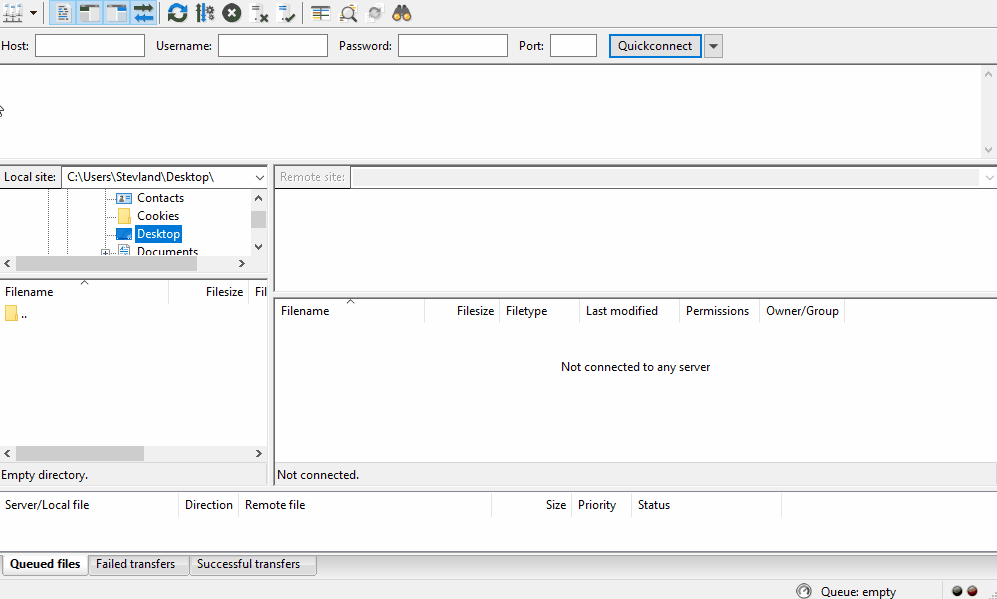Open directory listing filters dialog
The image size is (997, 599).
click(320, 13)
